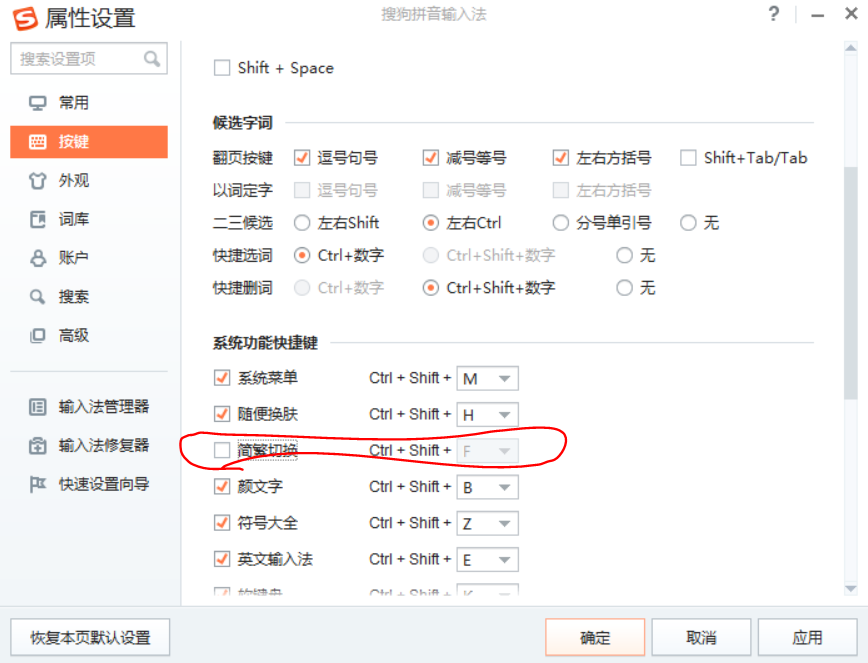
Task: Click the user icon beside 账户
Action: (38, 258)
